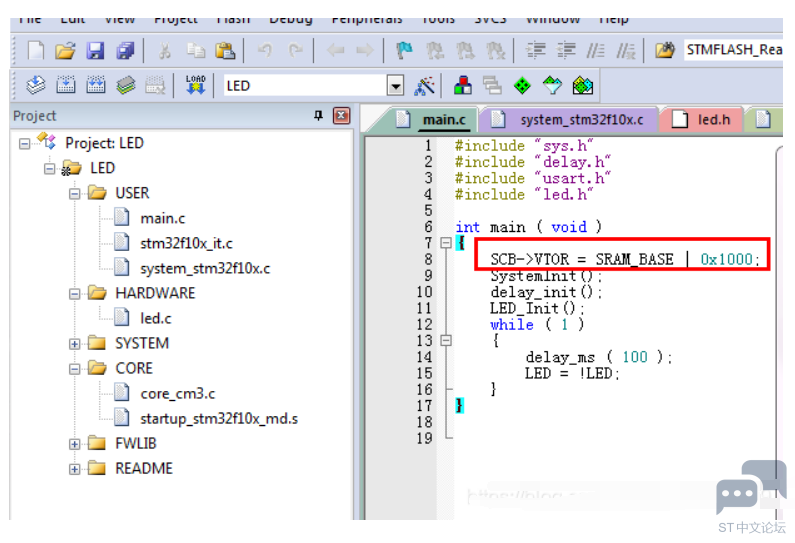The height and width of the screenshot is (543, 795).
Task: Cut selection using the scissors icon
Action: pyautogui.click(x=164, y=51)
